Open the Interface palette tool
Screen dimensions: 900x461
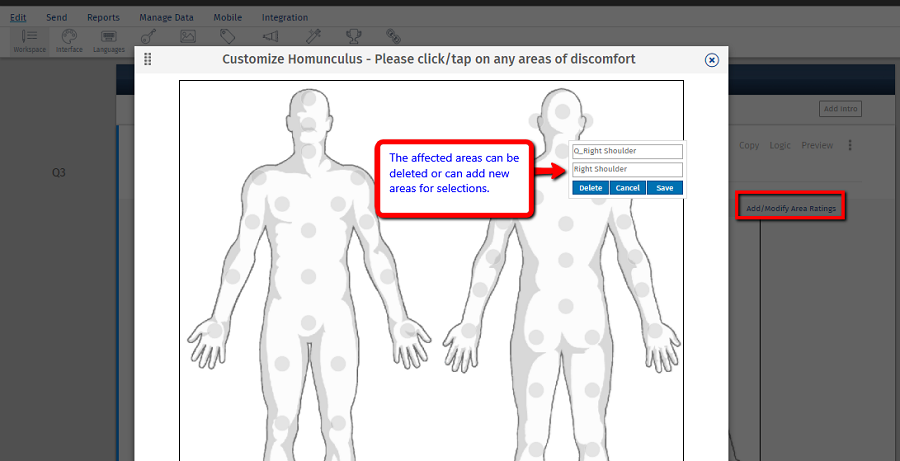pos(69,41)
